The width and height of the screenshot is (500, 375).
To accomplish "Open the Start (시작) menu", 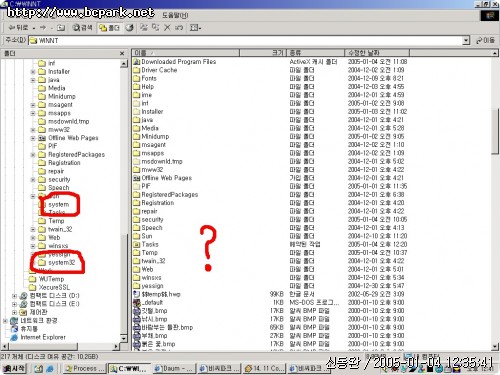I will [x=14, y=368].
